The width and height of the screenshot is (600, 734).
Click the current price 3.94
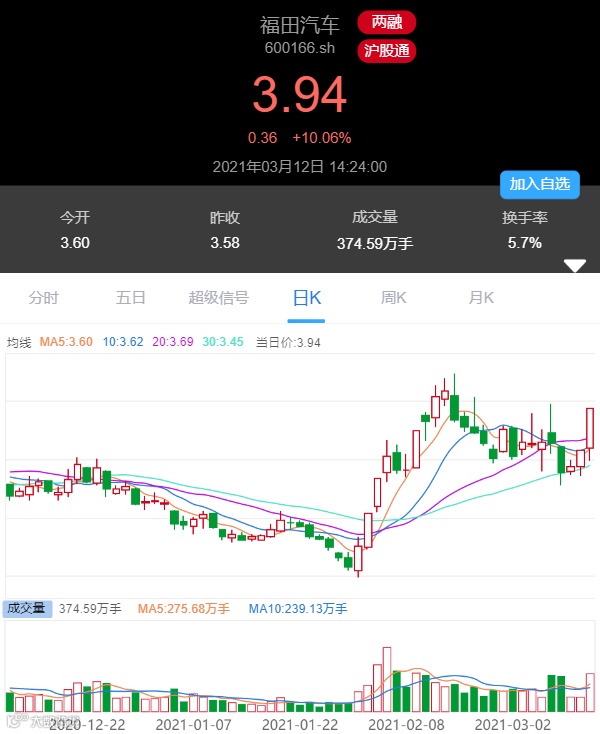(x=300, y=95)
